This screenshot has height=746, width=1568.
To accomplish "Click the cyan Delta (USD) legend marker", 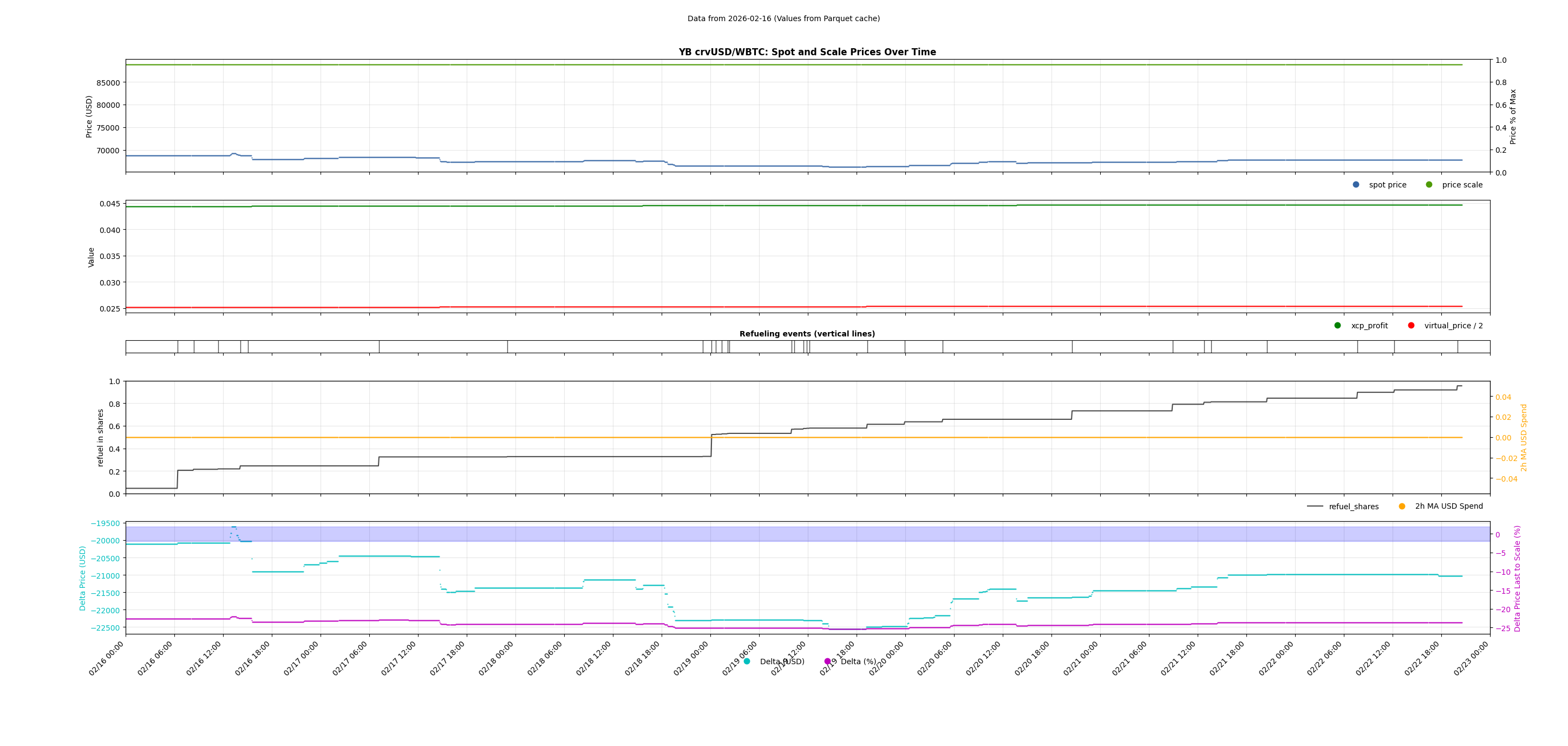I will [747, 661].
